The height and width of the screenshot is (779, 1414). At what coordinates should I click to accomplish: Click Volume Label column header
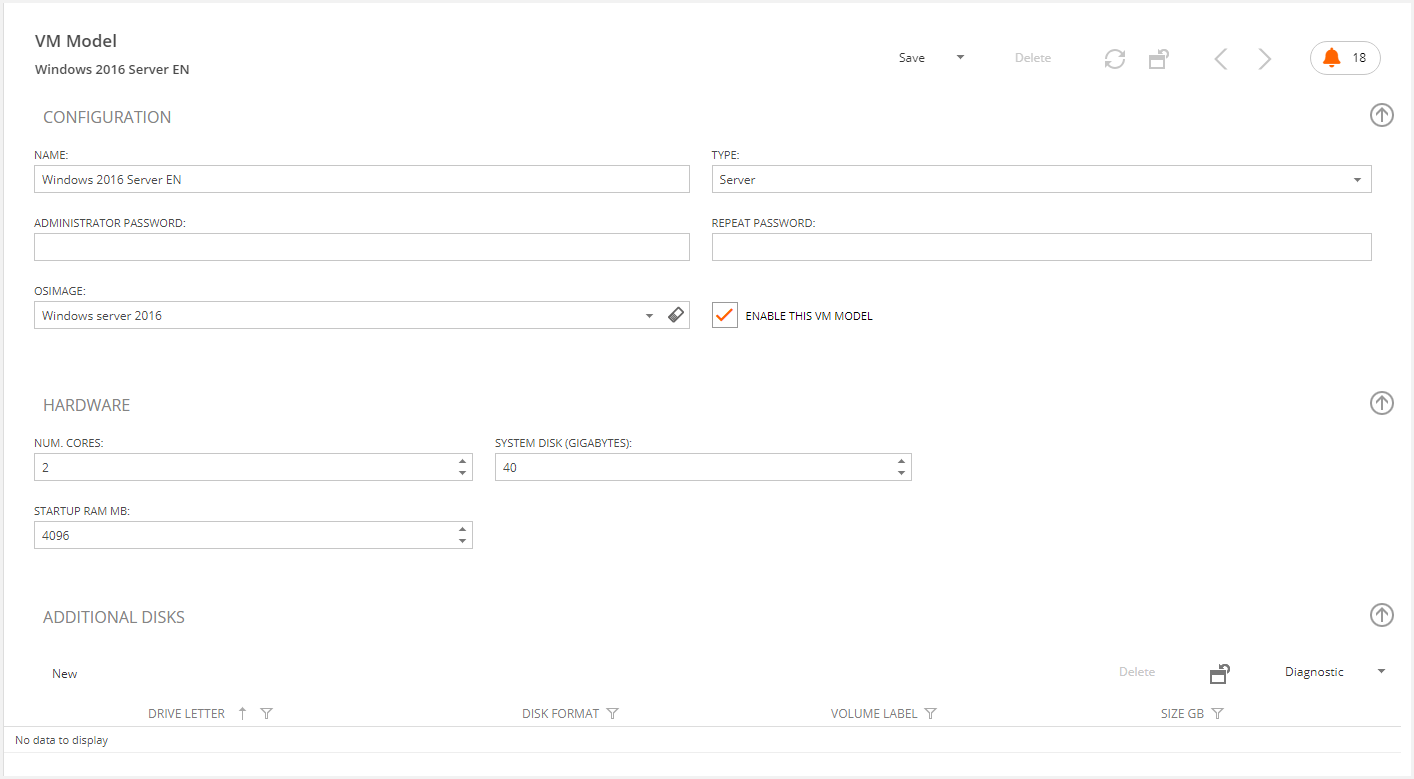click(874, 714)
